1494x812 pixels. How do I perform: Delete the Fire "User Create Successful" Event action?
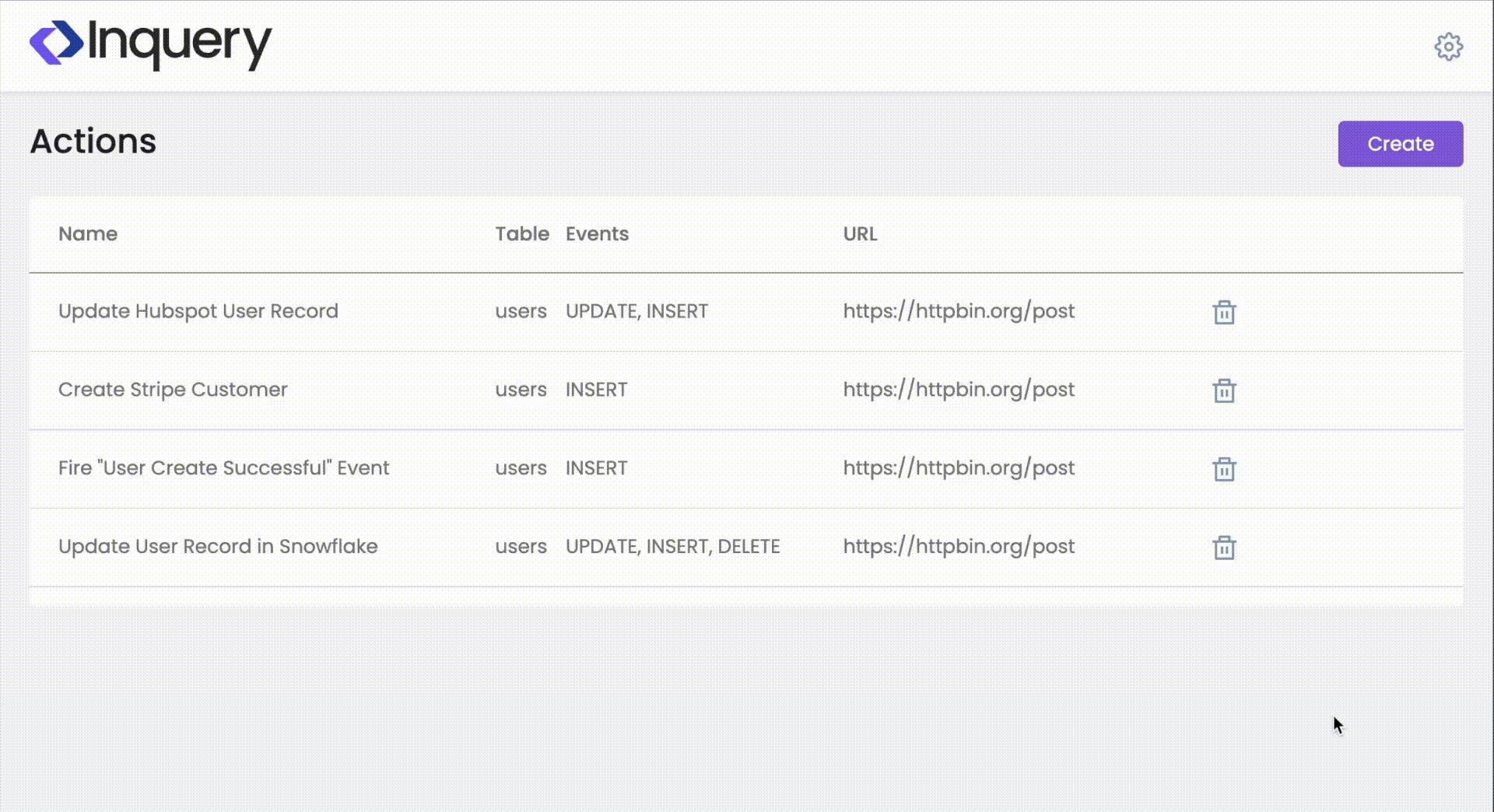coord(1224,469)
